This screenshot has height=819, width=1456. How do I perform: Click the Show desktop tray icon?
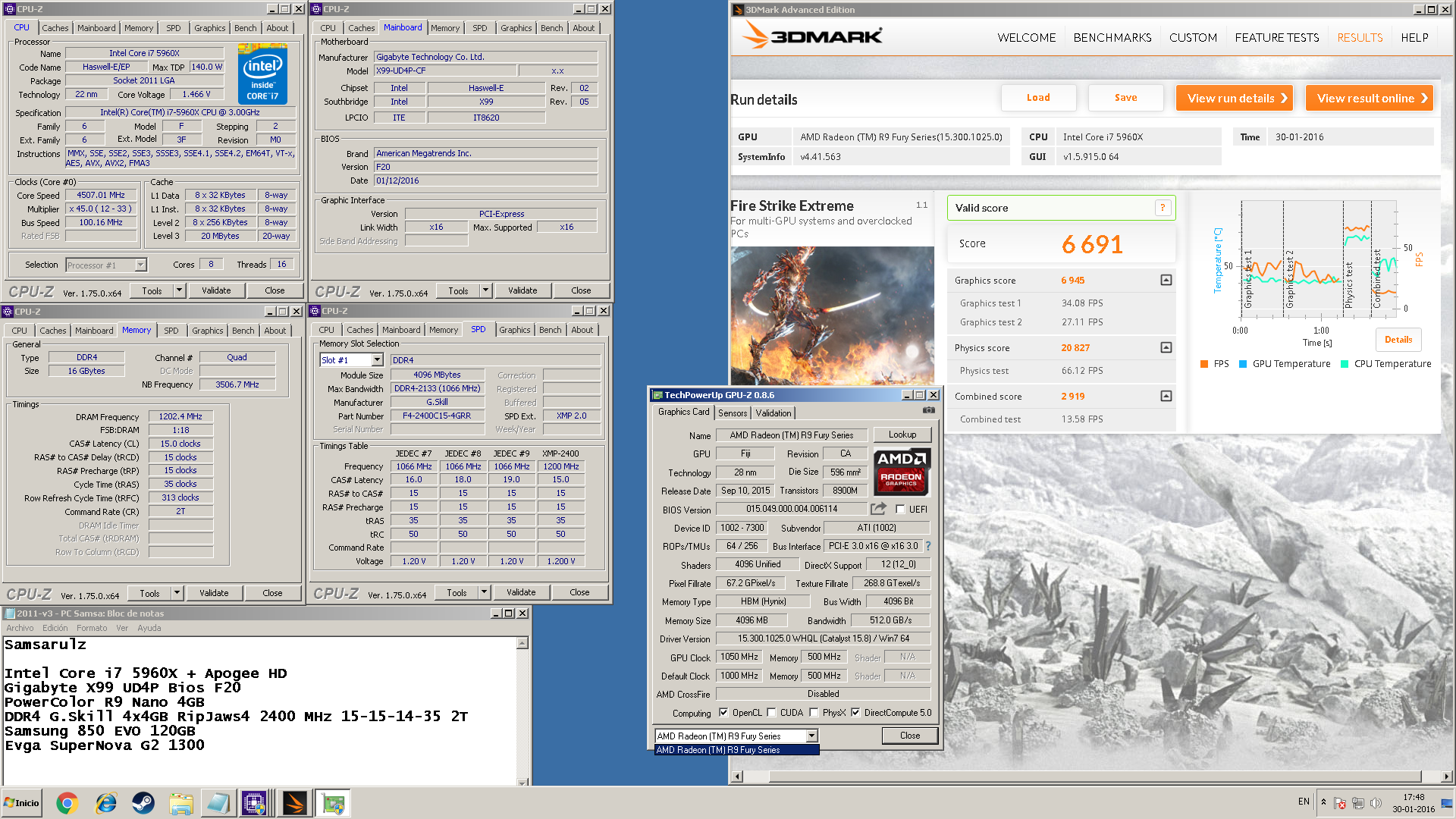1447,803
